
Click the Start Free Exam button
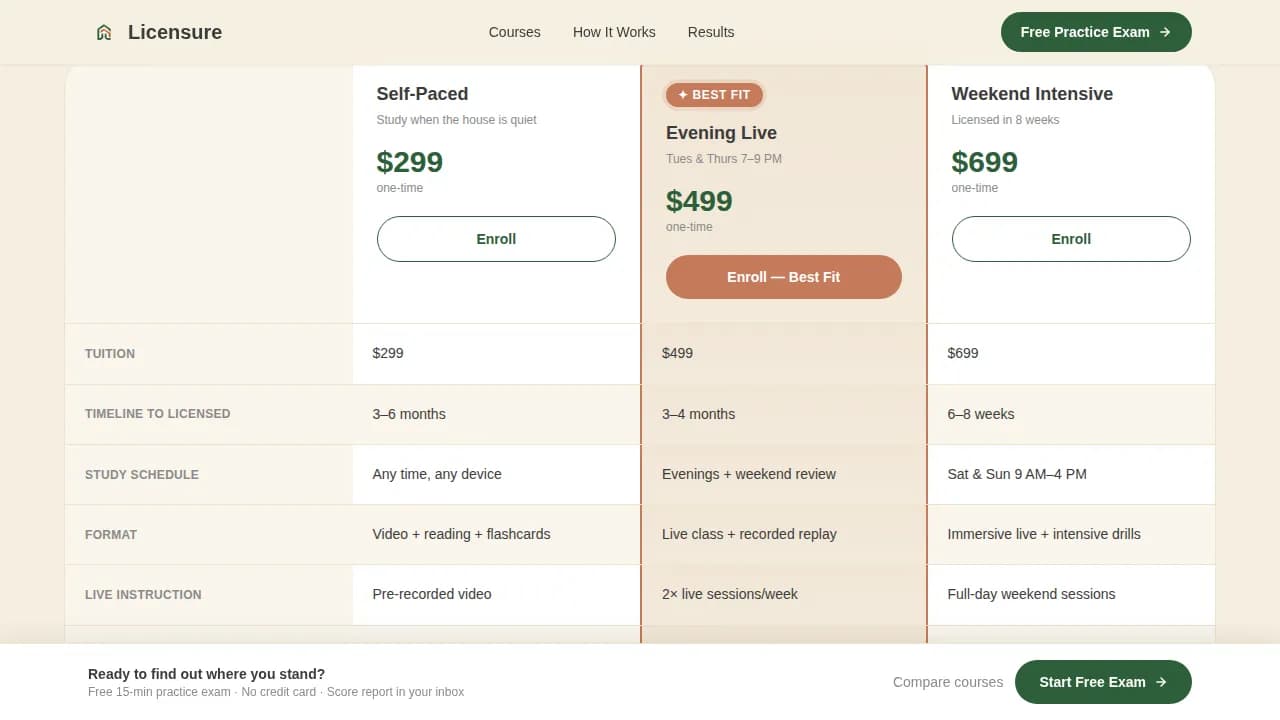click(x=1103, y=682)
